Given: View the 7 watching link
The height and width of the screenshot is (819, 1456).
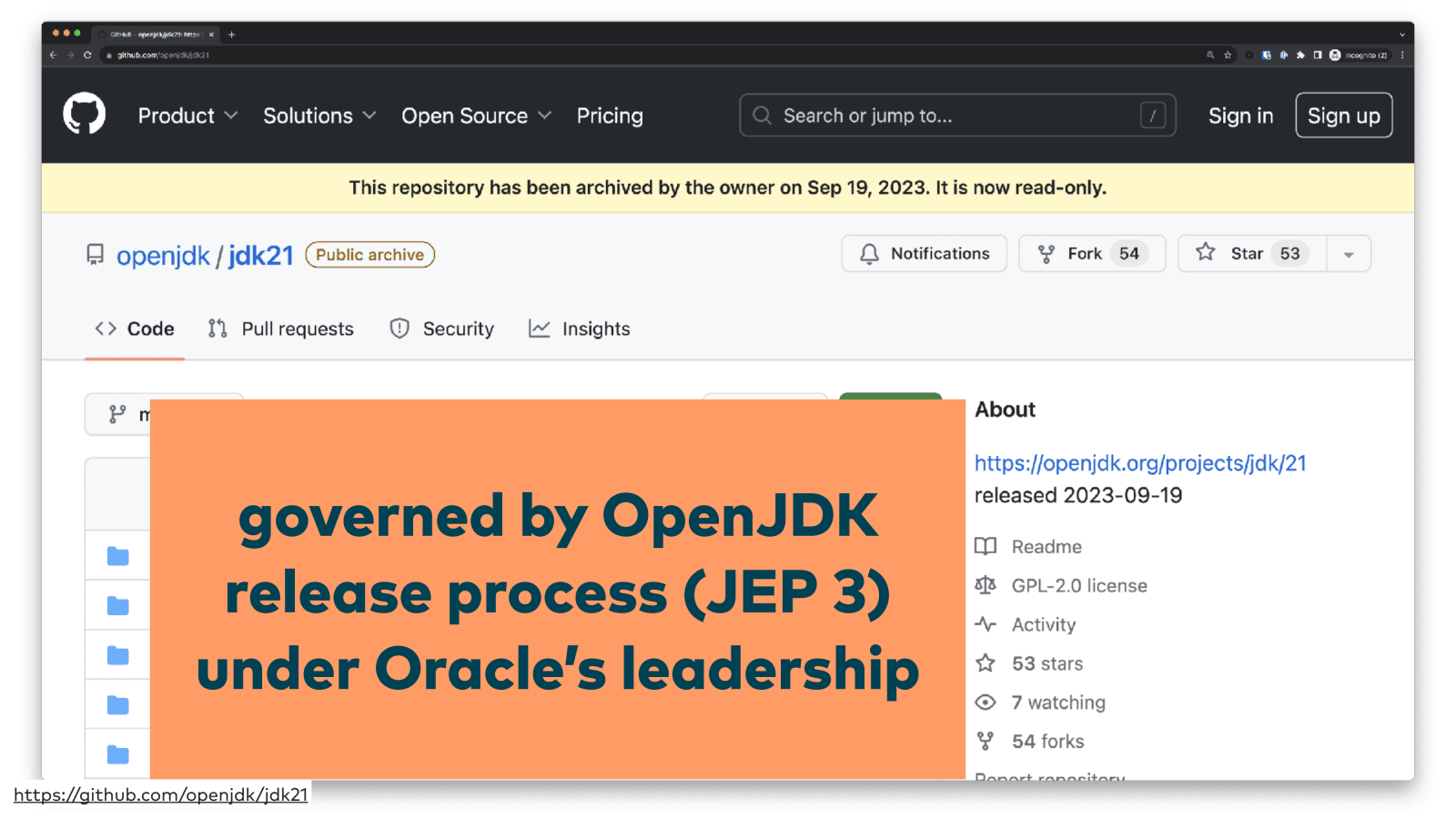Looking at the screenshot, I should [1040, 703].
